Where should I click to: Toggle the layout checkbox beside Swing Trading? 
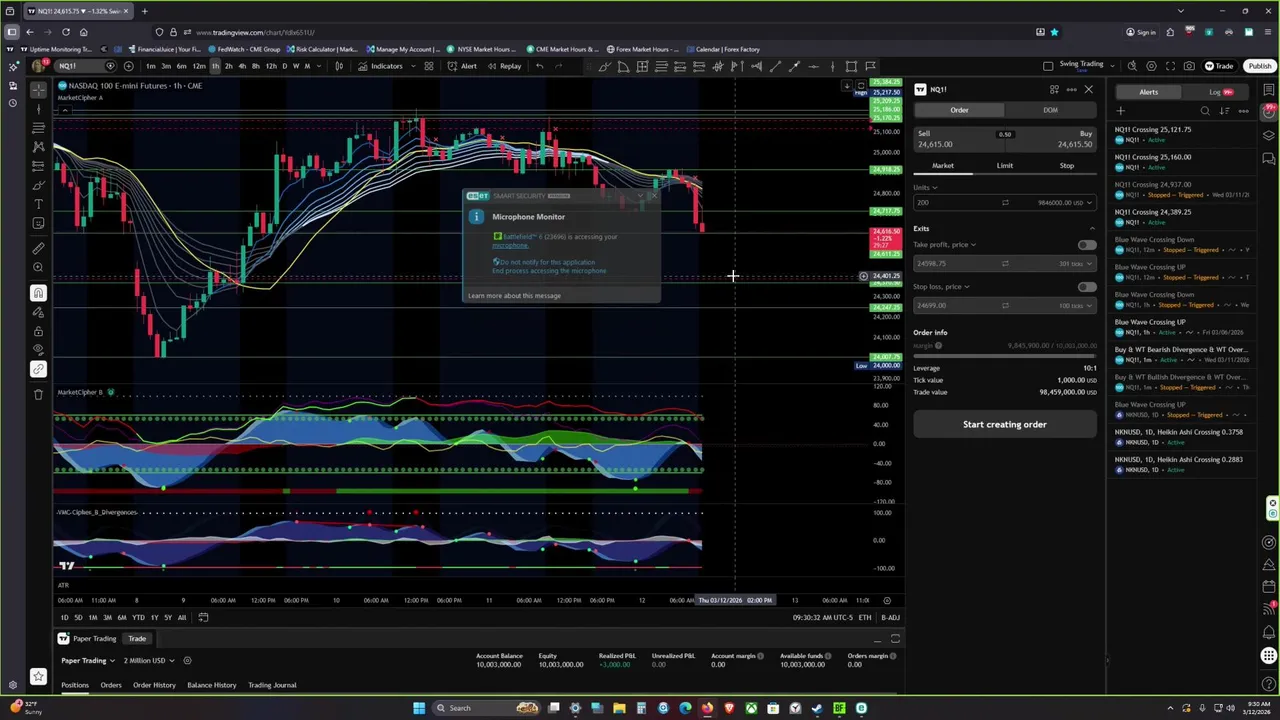point(1048,66)
